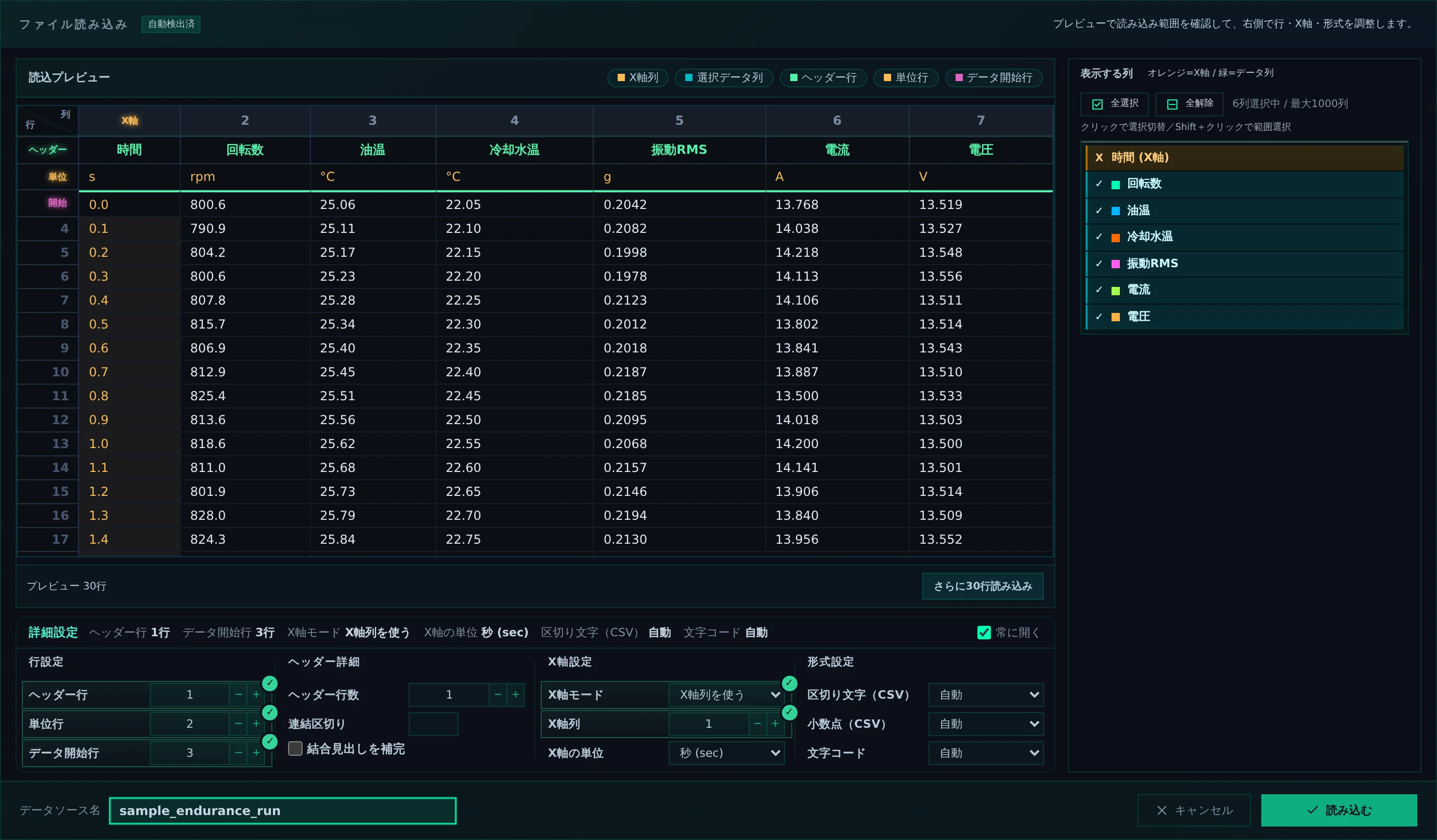Viewport: 1437px width, 840px height.
Task: Click 回転数 column header in preview
Action: (x=245, y=150)
